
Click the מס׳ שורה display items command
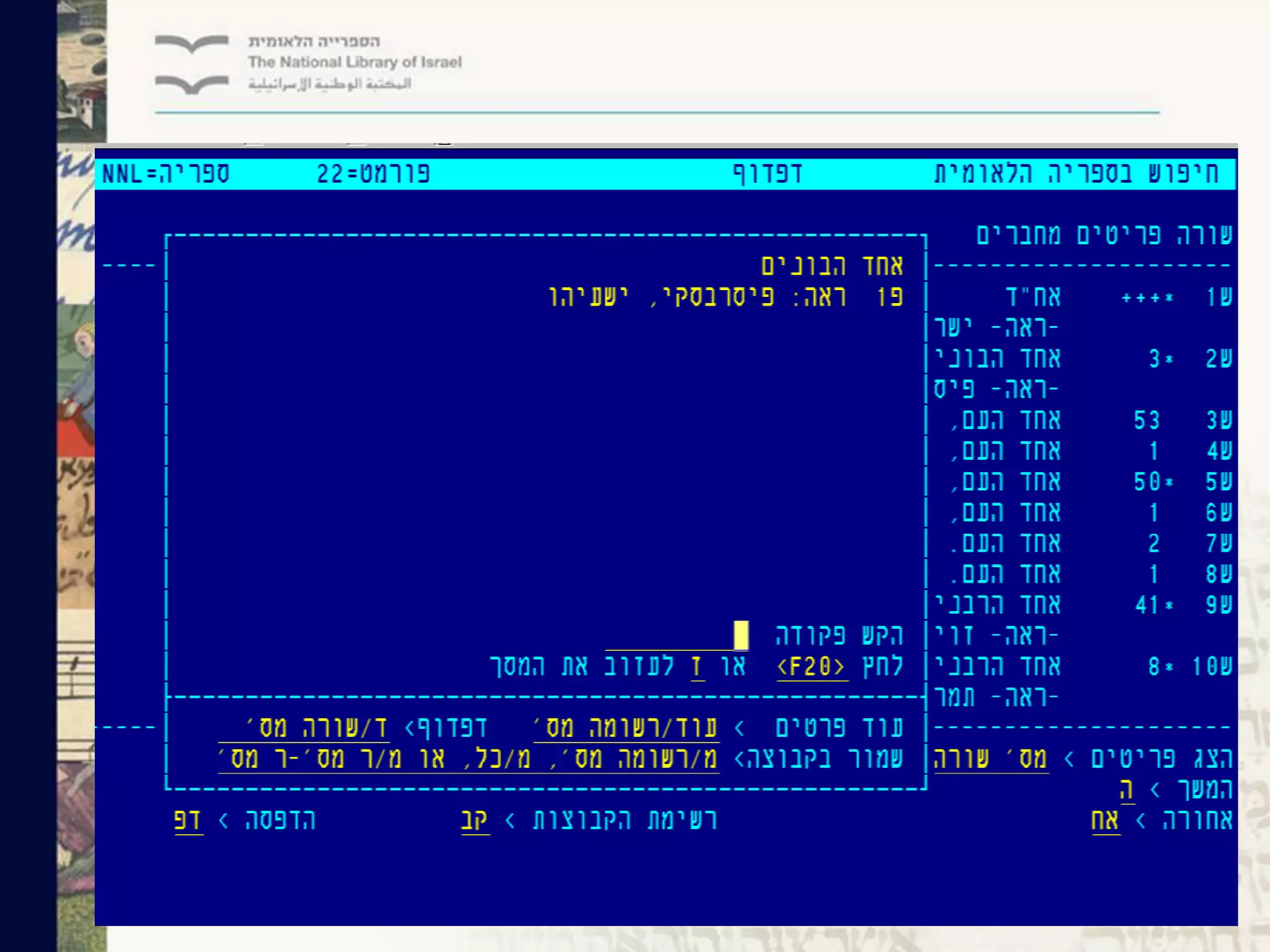tap(991, 759)
